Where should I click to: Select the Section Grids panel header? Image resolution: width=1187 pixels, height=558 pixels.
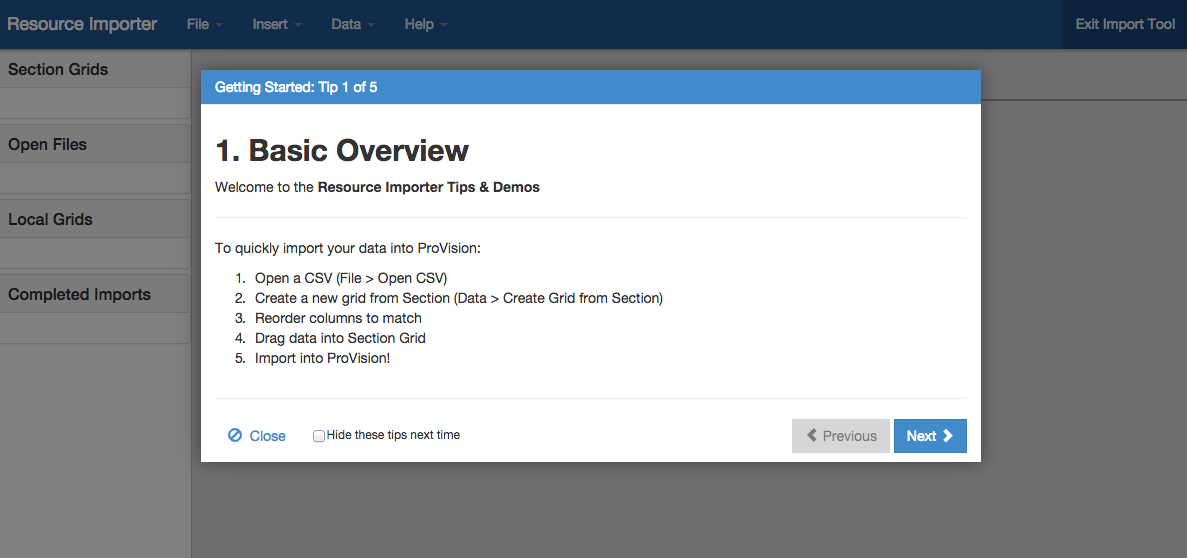(58, 70)
